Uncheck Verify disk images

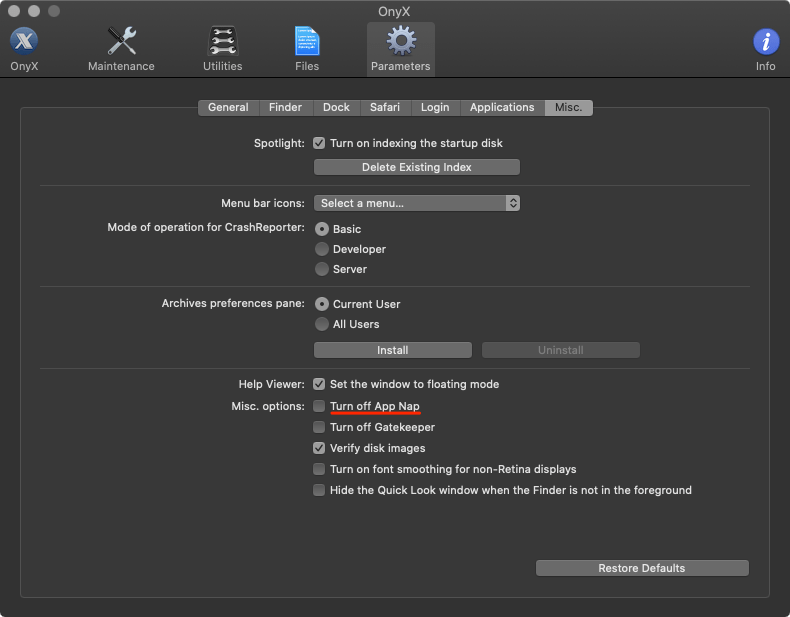(x=319, y=448)
